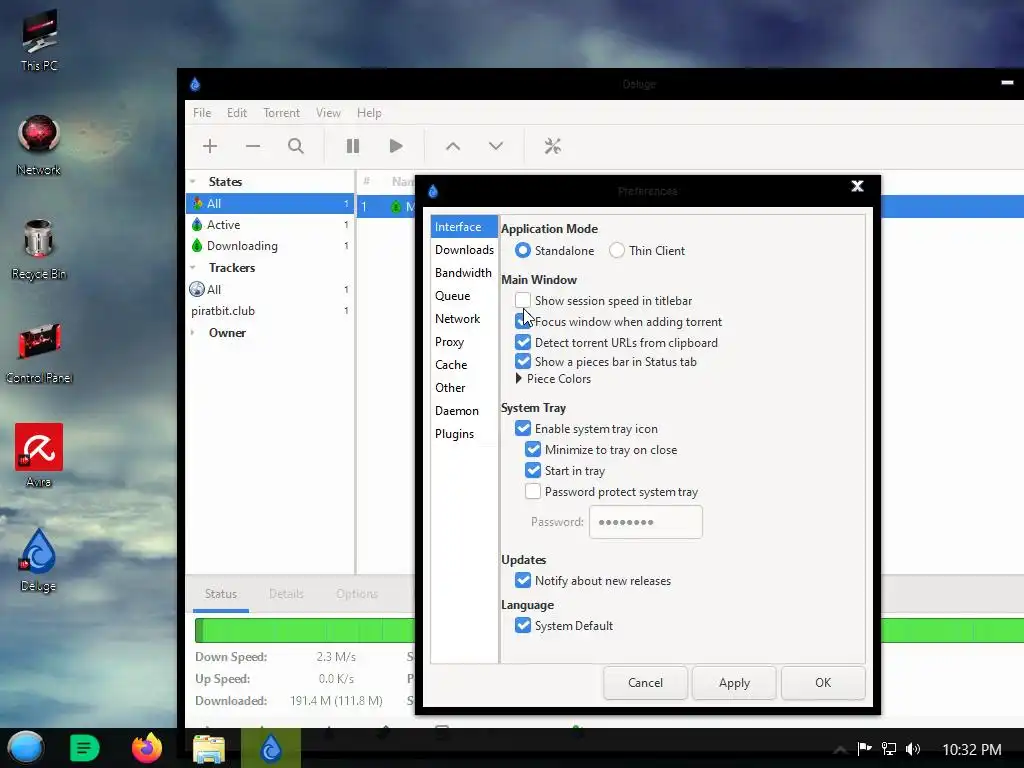Click Cancel in Preferences dialog
The image size is (1024, 768).
(x=645, y=682)
